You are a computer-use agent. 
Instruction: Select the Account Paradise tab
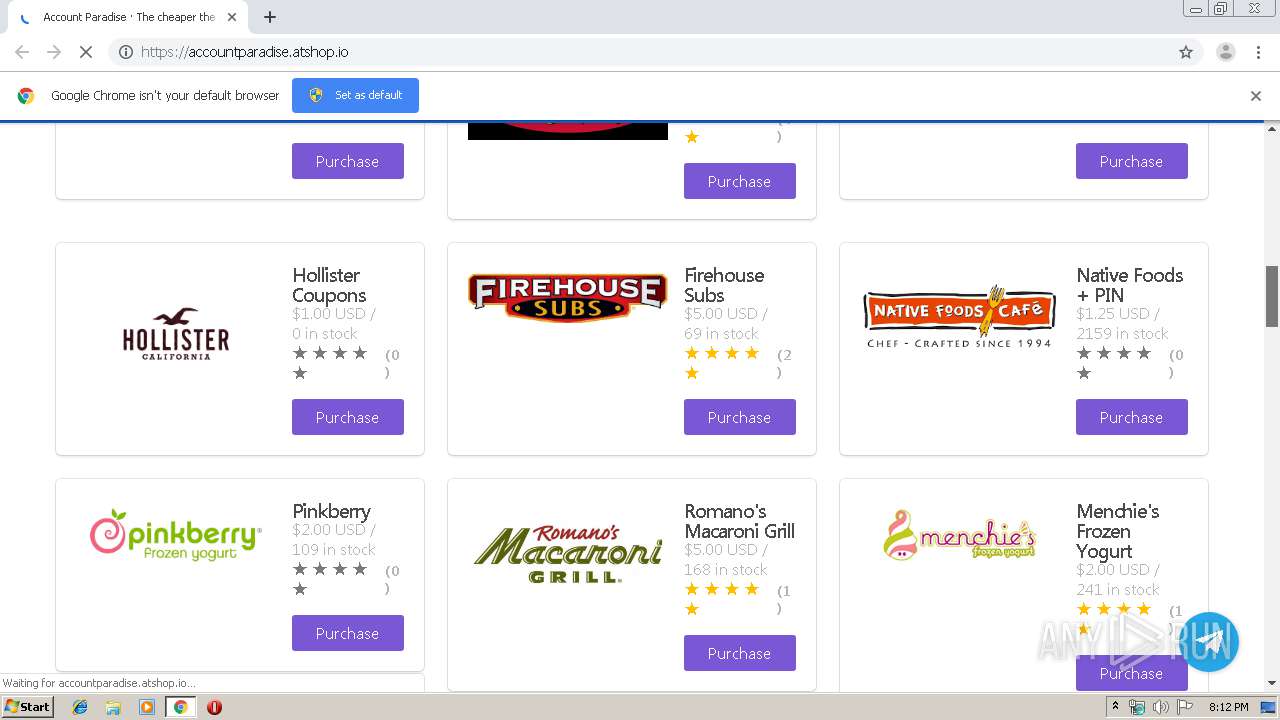(127, 17)
